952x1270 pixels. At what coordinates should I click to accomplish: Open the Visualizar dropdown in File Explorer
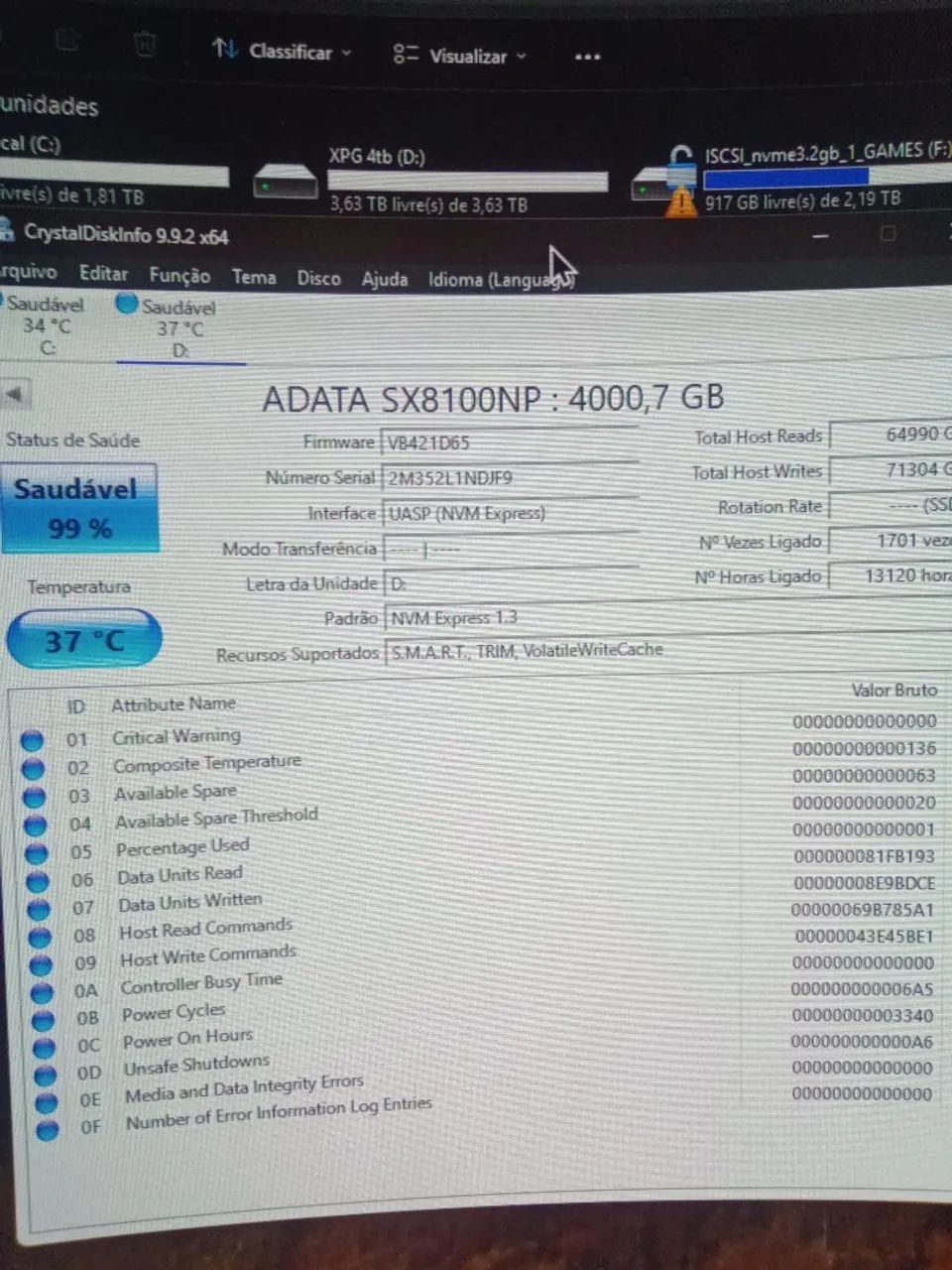(x=459, y=56)
